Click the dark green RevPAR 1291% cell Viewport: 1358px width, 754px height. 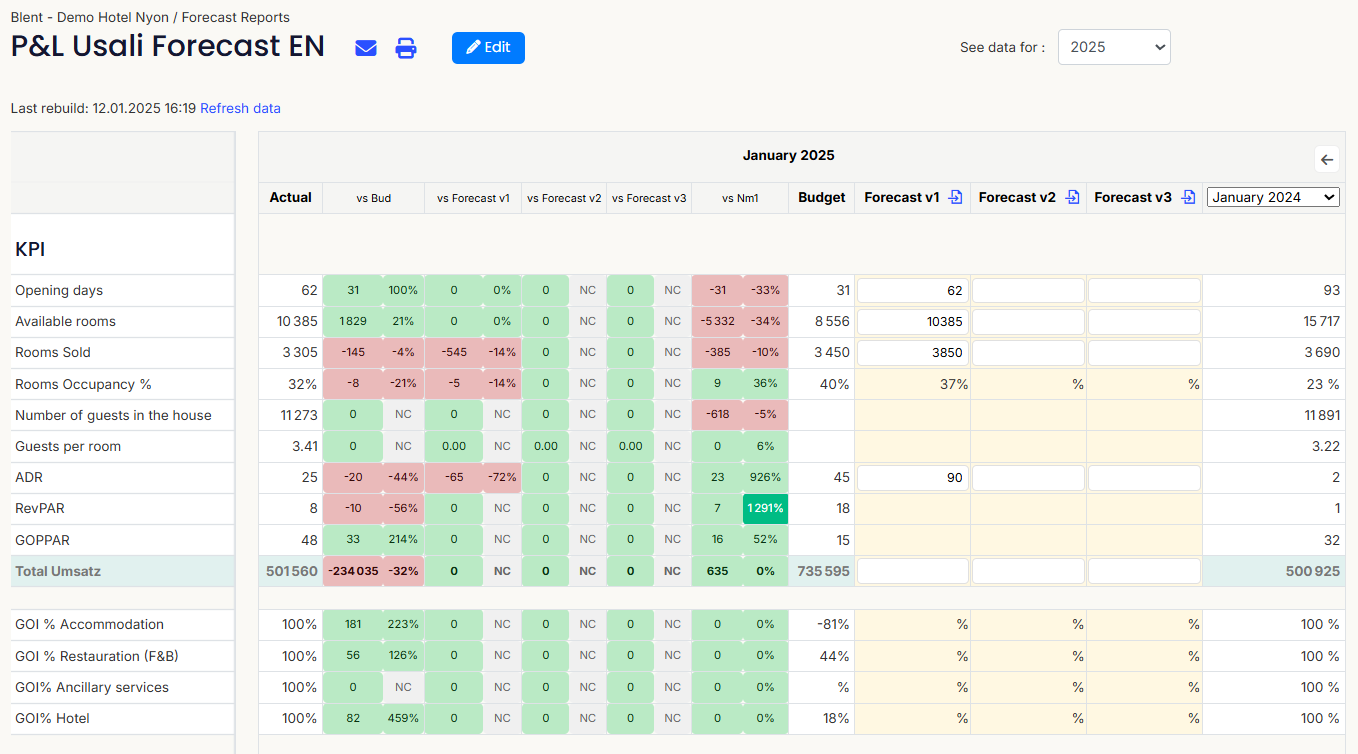click(765, 509)
